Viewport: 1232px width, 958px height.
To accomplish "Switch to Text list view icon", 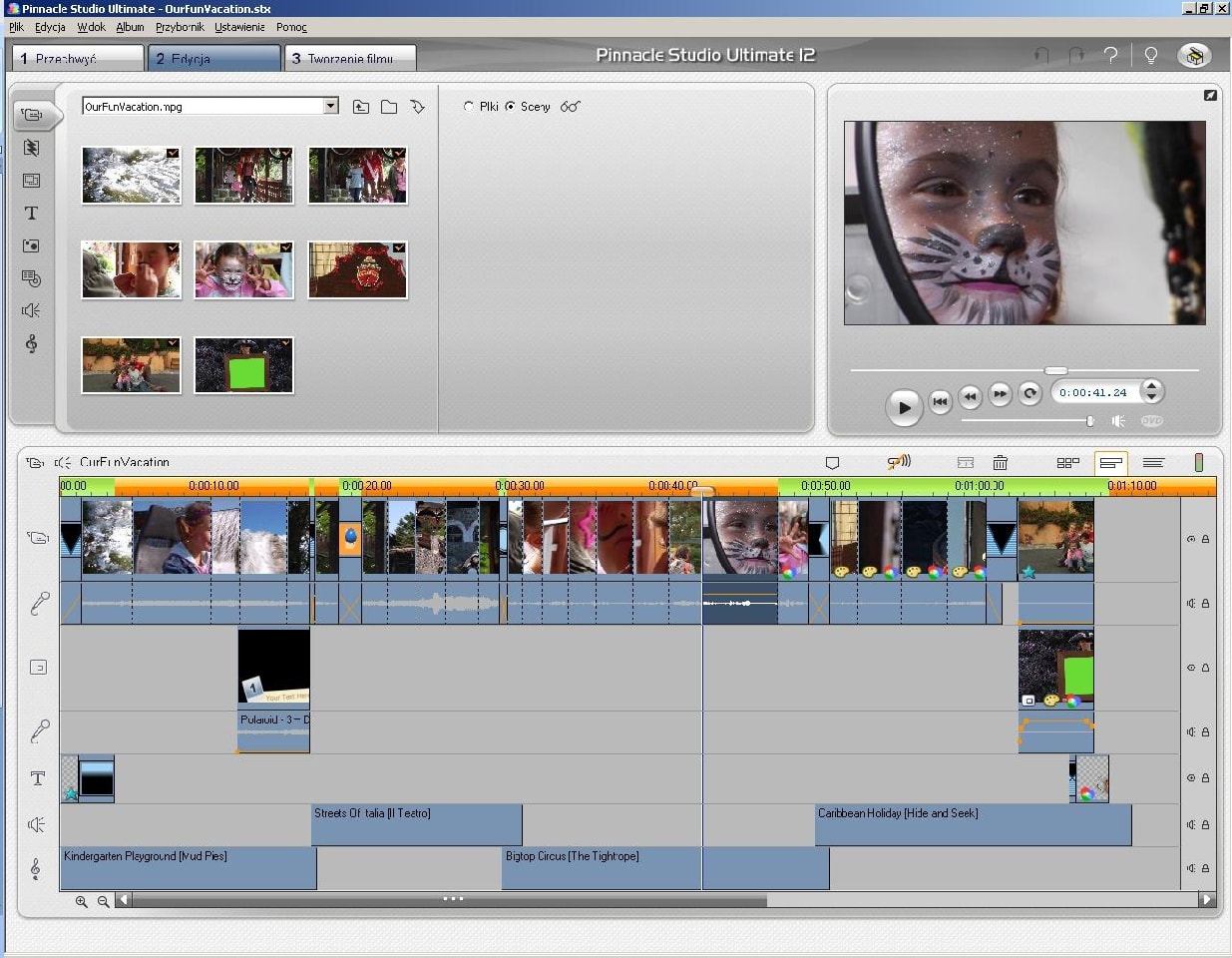I will [1153, 463].
